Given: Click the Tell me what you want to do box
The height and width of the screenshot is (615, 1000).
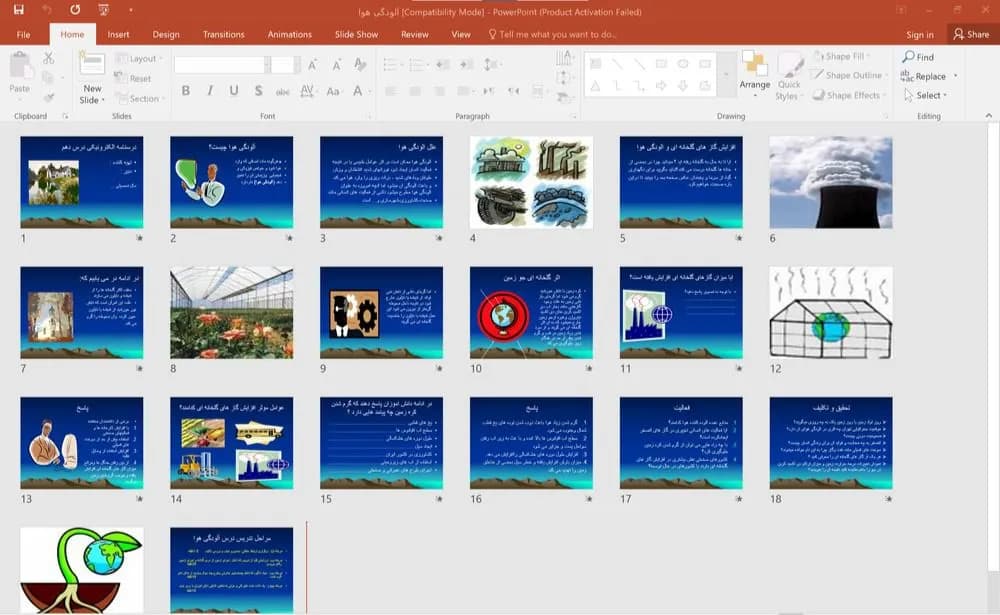Looking at the screenshot, I should tap(552, 34).
